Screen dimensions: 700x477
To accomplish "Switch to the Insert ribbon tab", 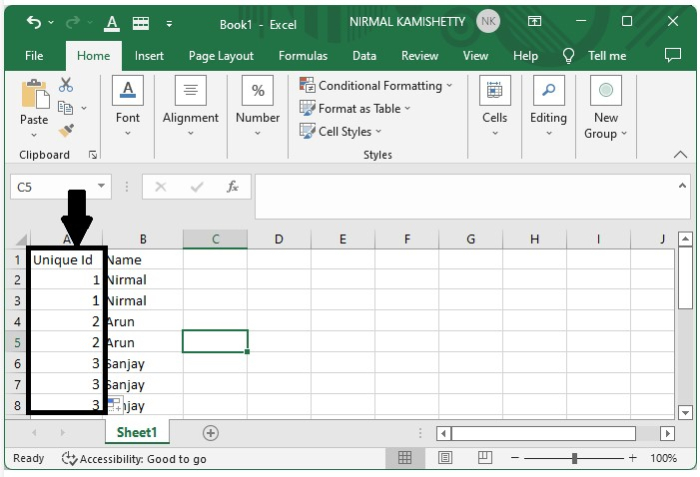I will [149, 56].
